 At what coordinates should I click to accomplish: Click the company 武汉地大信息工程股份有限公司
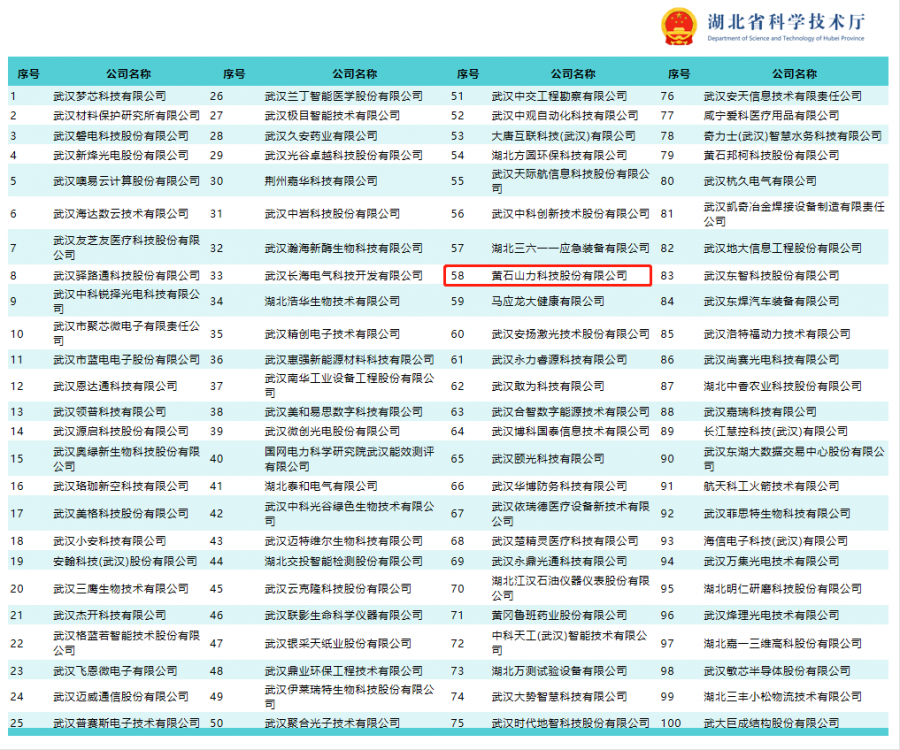click(x=783, y=248)
